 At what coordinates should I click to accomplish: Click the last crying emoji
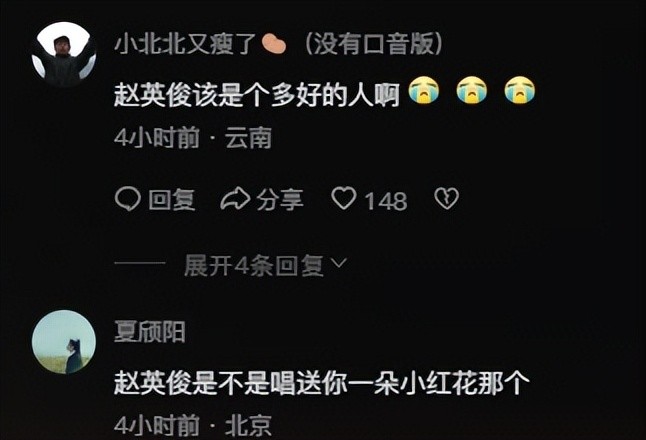point(520,89)
